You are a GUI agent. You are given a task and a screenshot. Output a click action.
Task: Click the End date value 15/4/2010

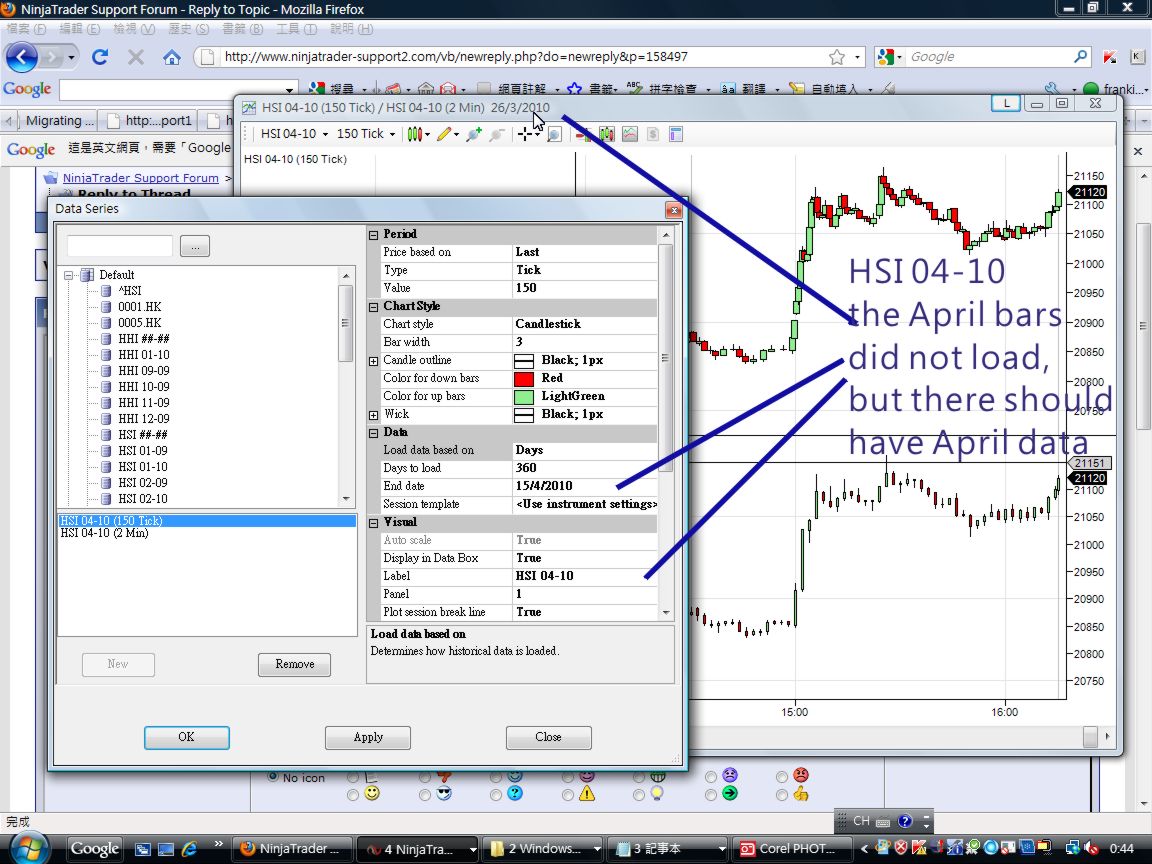(x=544, y=486)
